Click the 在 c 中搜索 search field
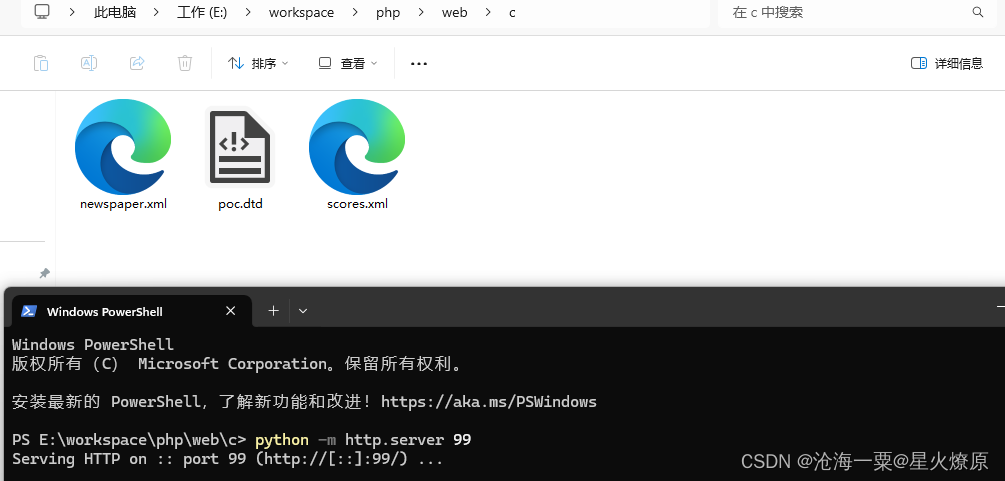Image resolution: width=1005 pixels, height=481 pixels. pyautogui.click(x=859, y=12)
